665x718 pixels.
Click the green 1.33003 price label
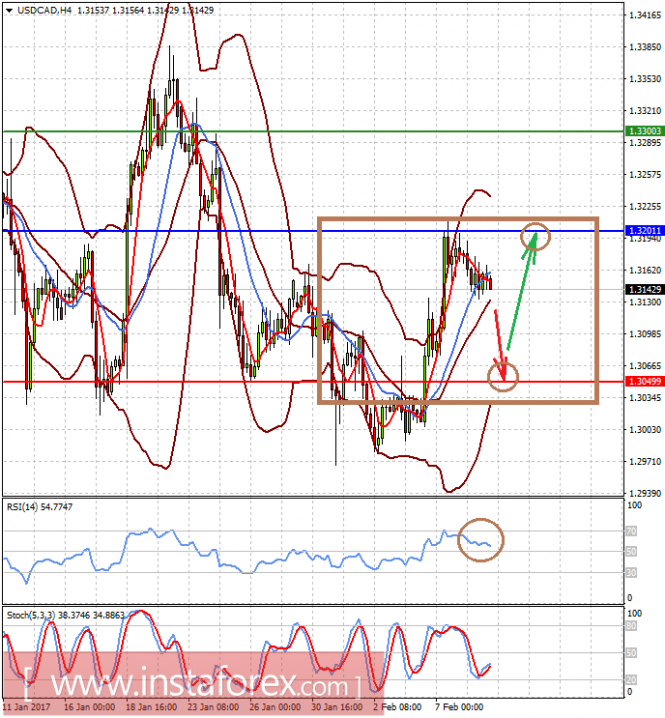[x=645, y=131]
